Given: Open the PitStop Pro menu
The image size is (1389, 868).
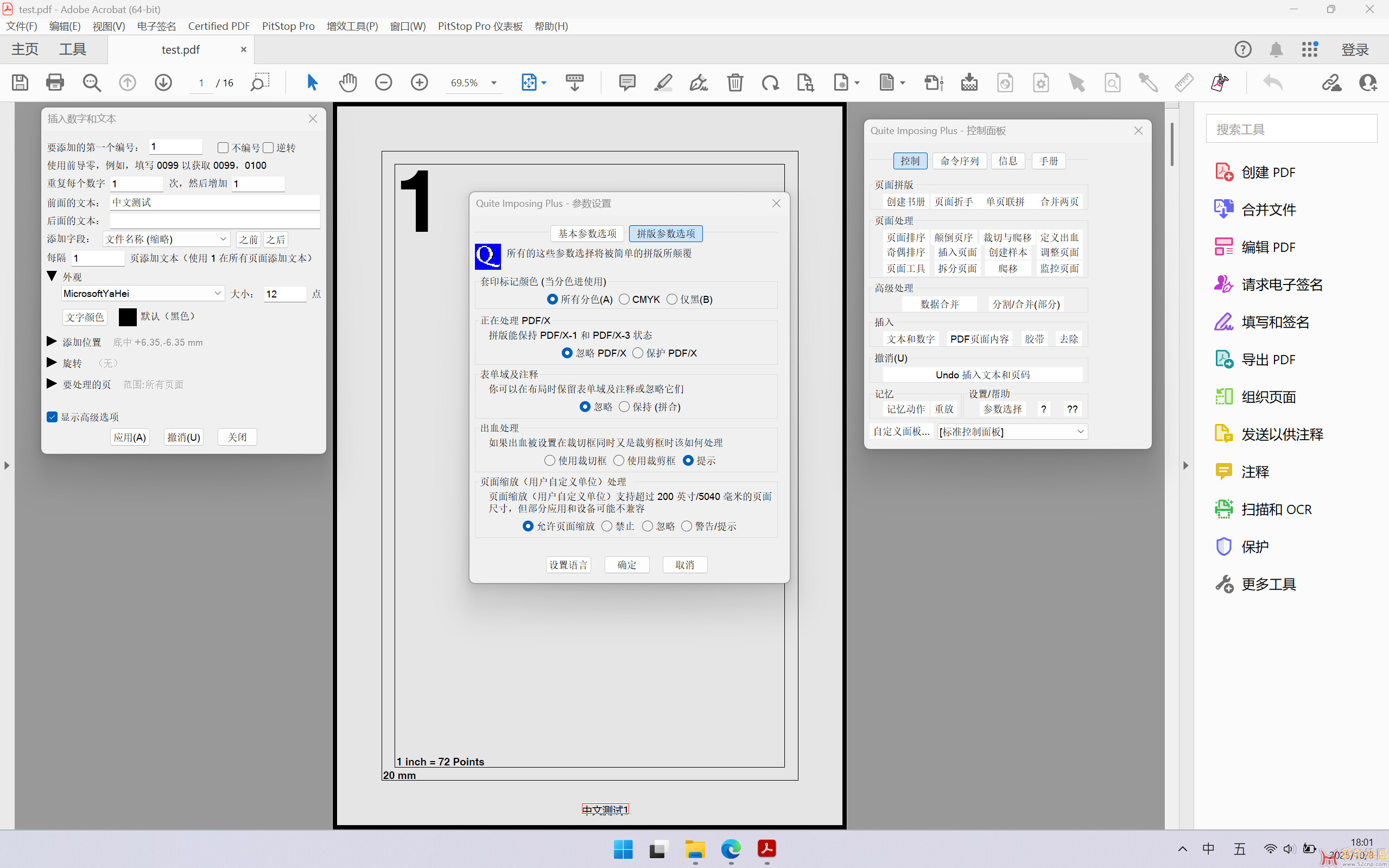Looking at the screenshot, I should (288, 27).
